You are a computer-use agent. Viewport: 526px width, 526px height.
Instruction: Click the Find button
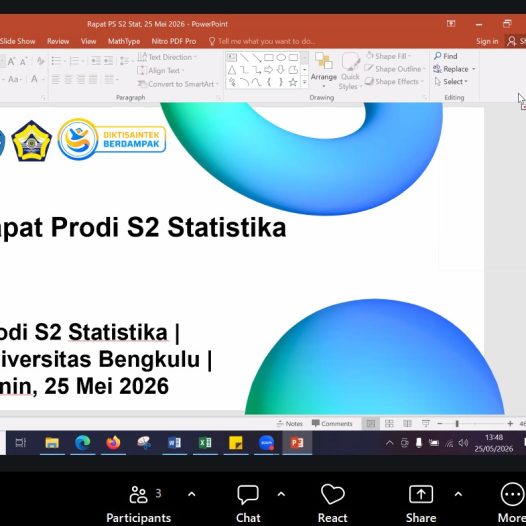[x=445, y=56]
